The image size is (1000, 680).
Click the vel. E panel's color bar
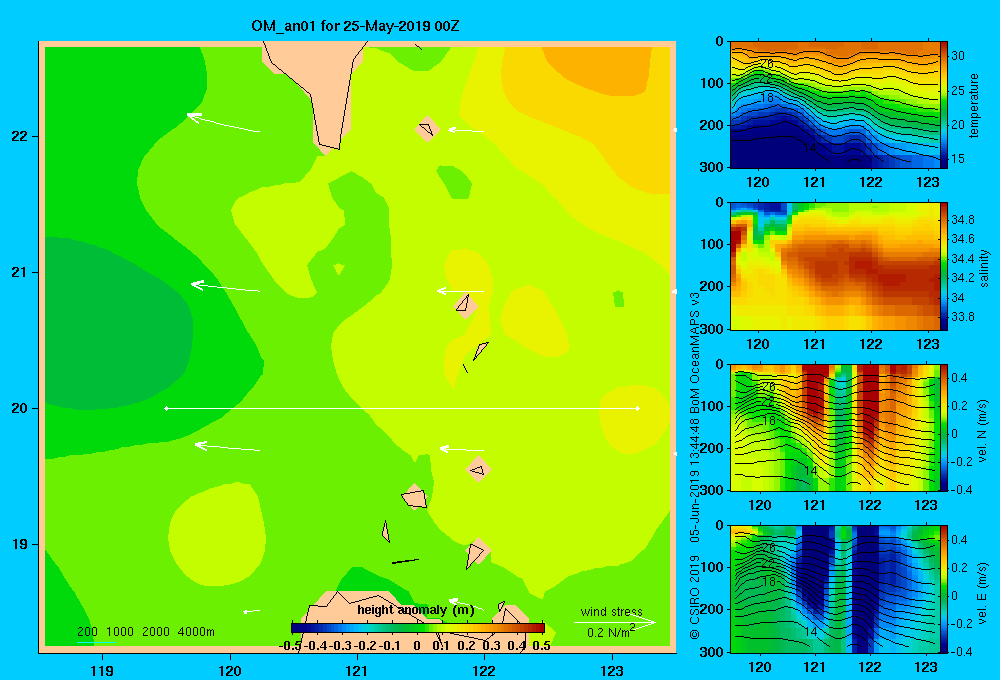click(x=944, y=589)
